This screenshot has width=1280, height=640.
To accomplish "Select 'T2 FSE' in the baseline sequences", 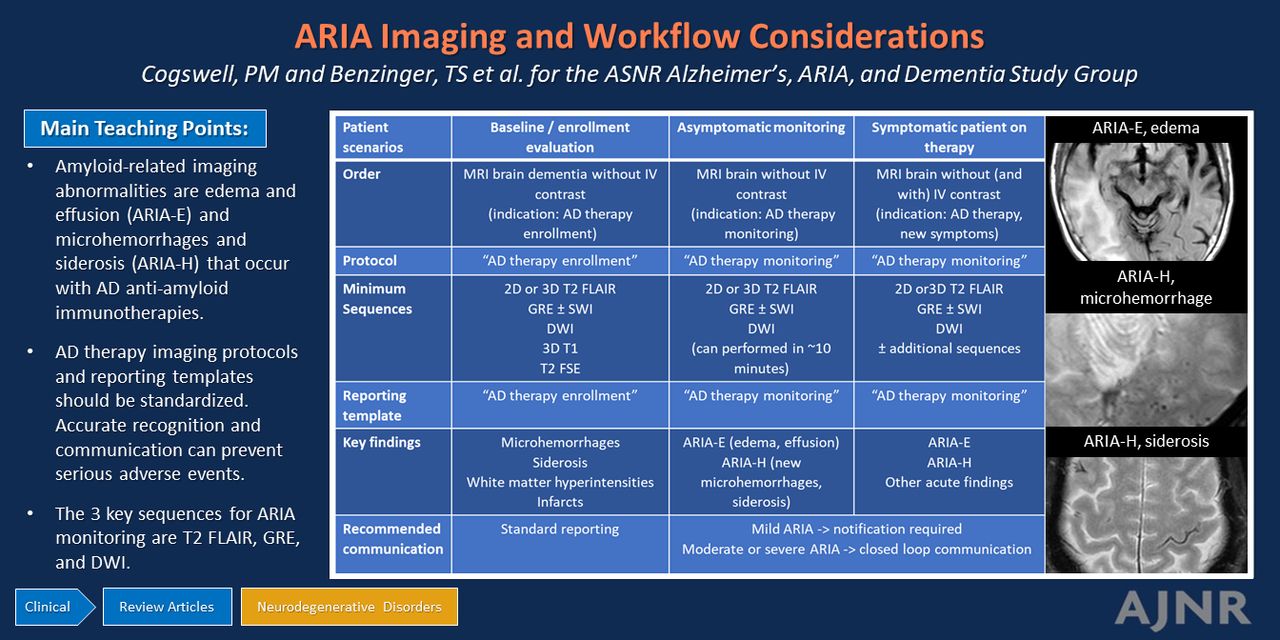I will point(560,368).
